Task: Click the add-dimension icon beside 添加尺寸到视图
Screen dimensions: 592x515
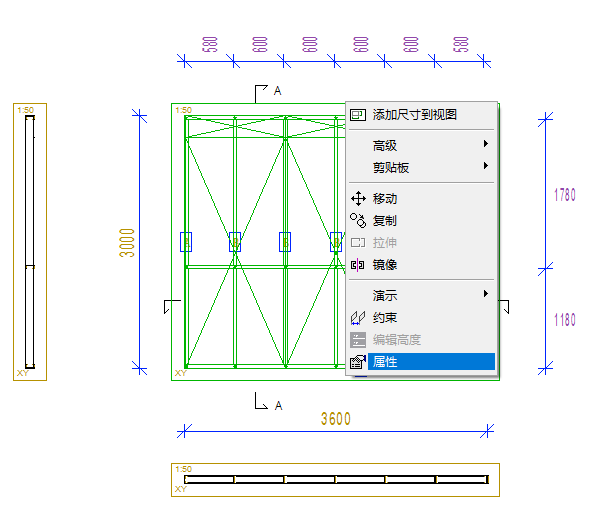Action: coord(358,115)
